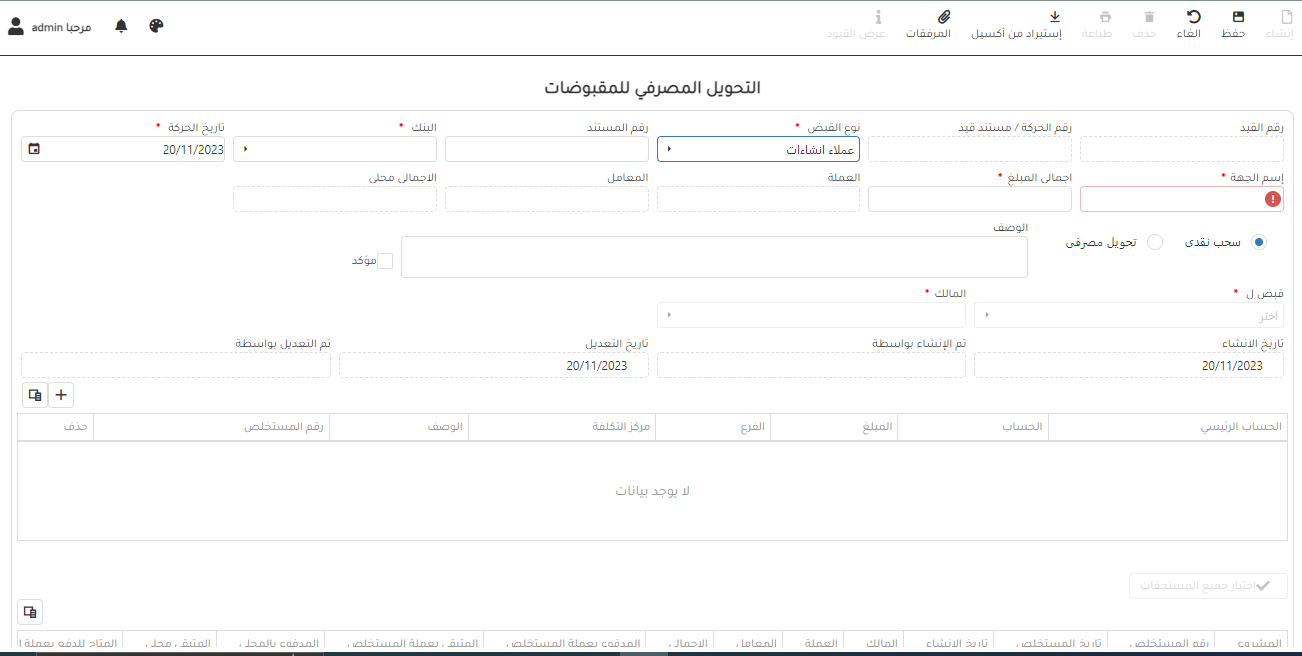The image size is (1302, 656).
Task: Select the سحب نقدى radio button
Action: (1258, 242)
